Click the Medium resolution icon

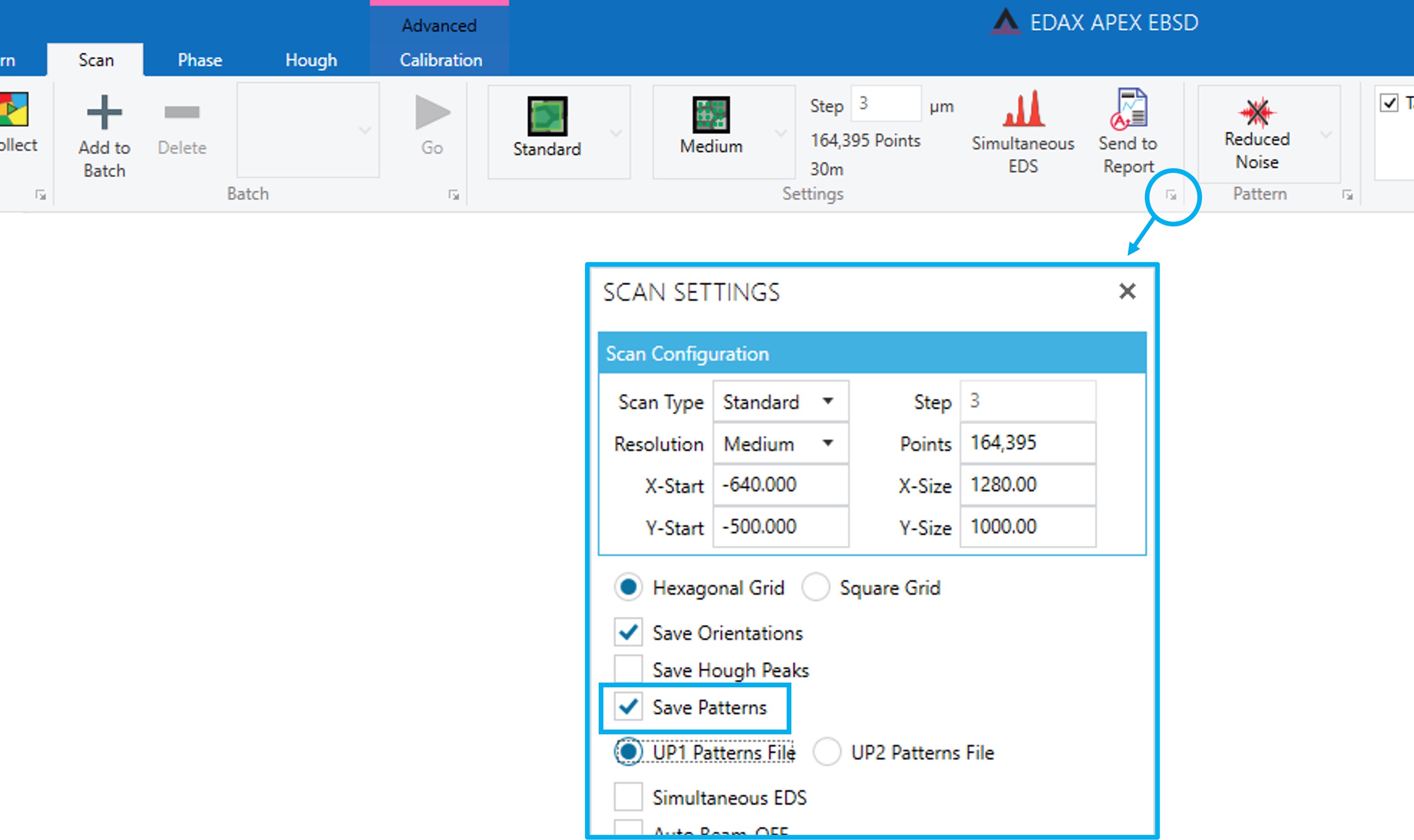click(x=711, y=116)
